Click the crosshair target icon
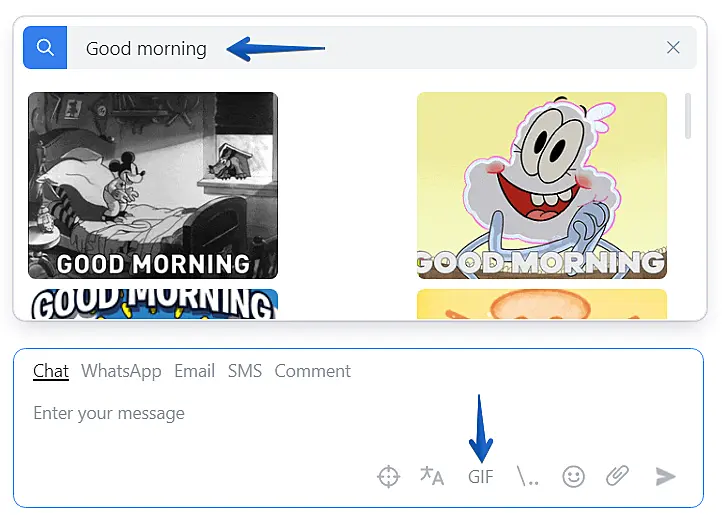The height and width of the screenshot is (515, 725). pyautogui.click(x=388, y=477)
